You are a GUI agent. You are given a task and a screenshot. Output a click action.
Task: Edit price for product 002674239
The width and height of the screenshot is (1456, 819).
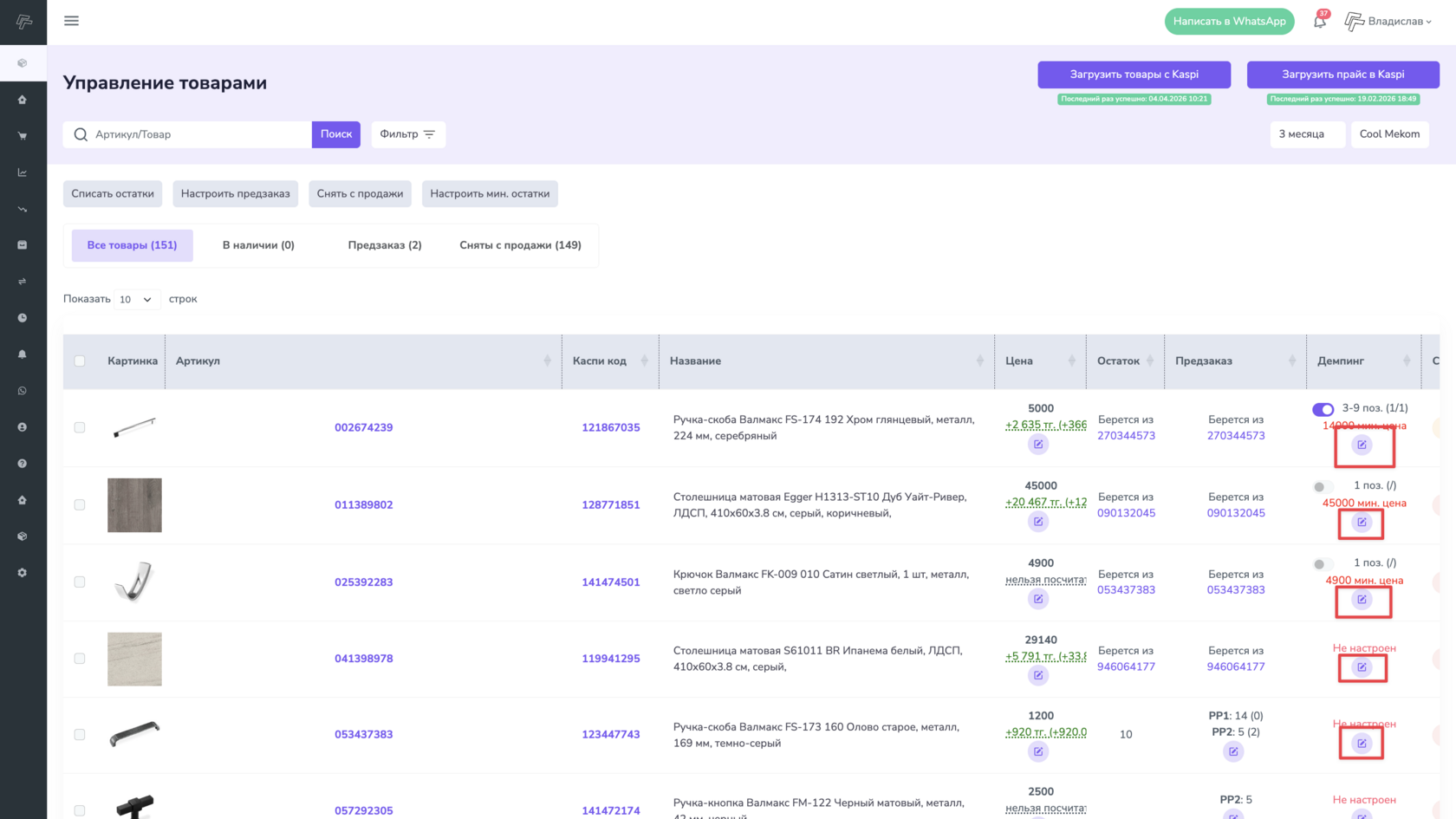[x=1037, y=445]
